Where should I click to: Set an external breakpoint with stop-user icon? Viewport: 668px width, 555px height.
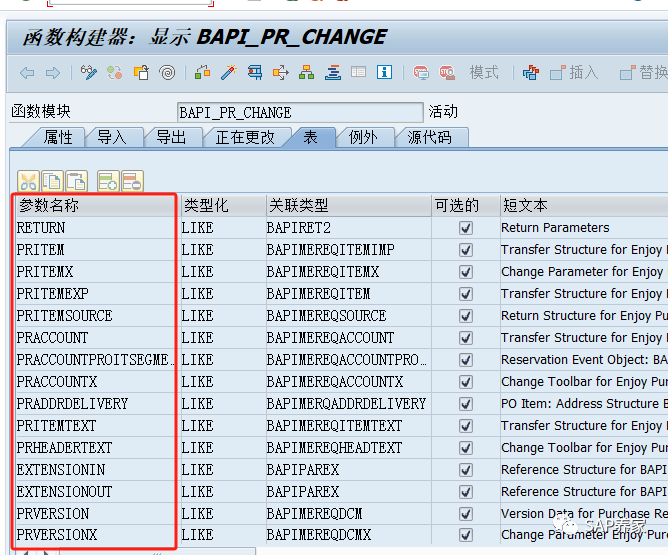pos(447,73)
